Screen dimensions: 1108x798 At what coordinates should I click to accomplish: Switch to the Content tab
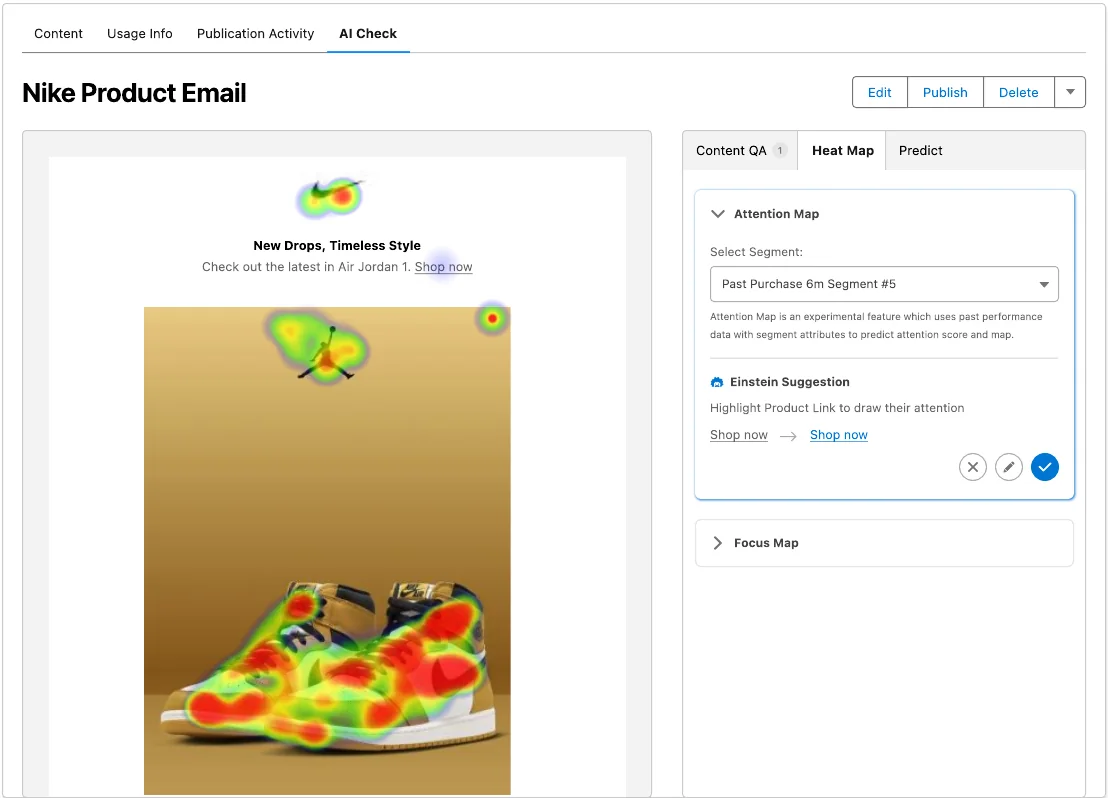[x=58, y=34]
